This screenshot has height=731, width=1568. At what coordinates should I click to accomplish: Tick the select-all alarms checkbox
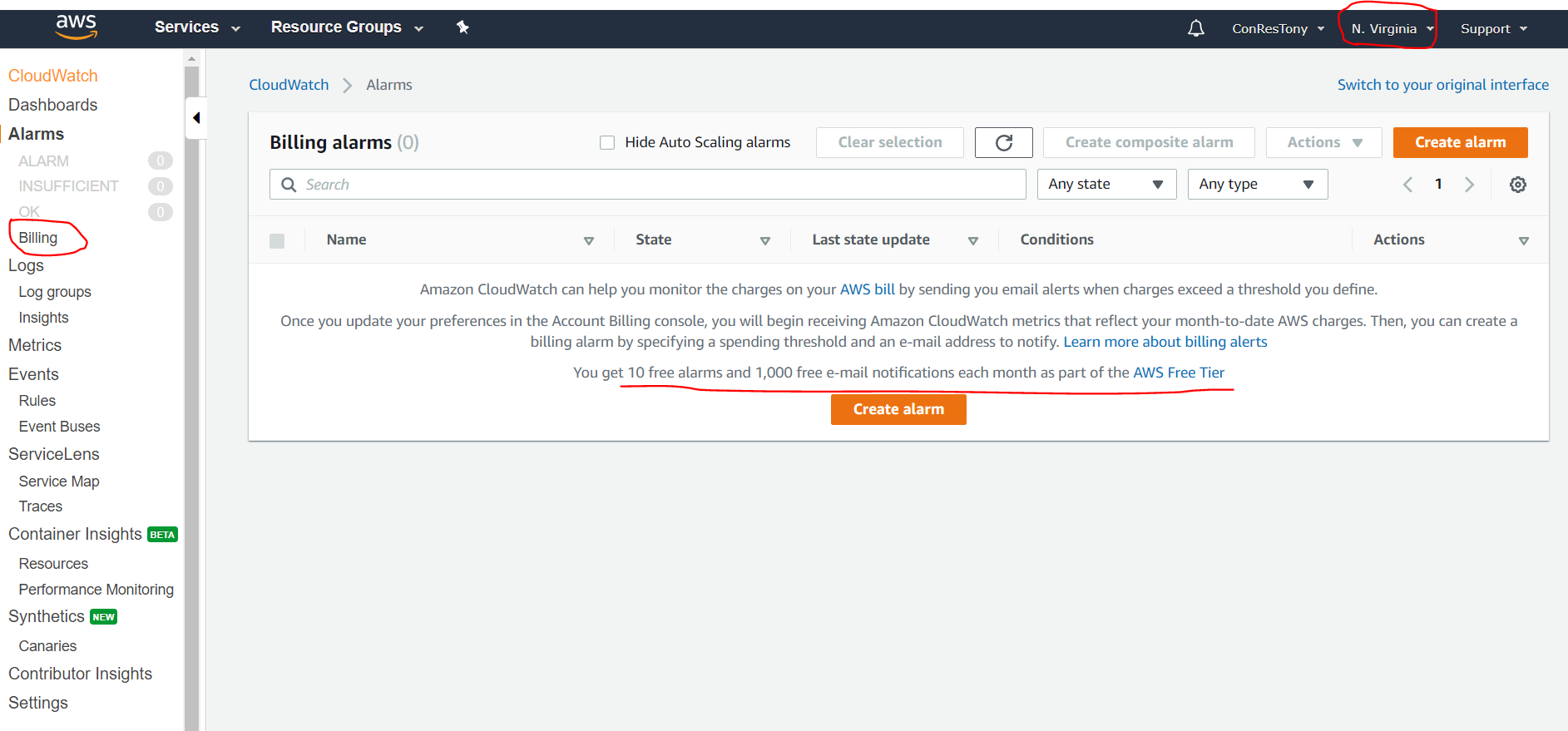277,240
